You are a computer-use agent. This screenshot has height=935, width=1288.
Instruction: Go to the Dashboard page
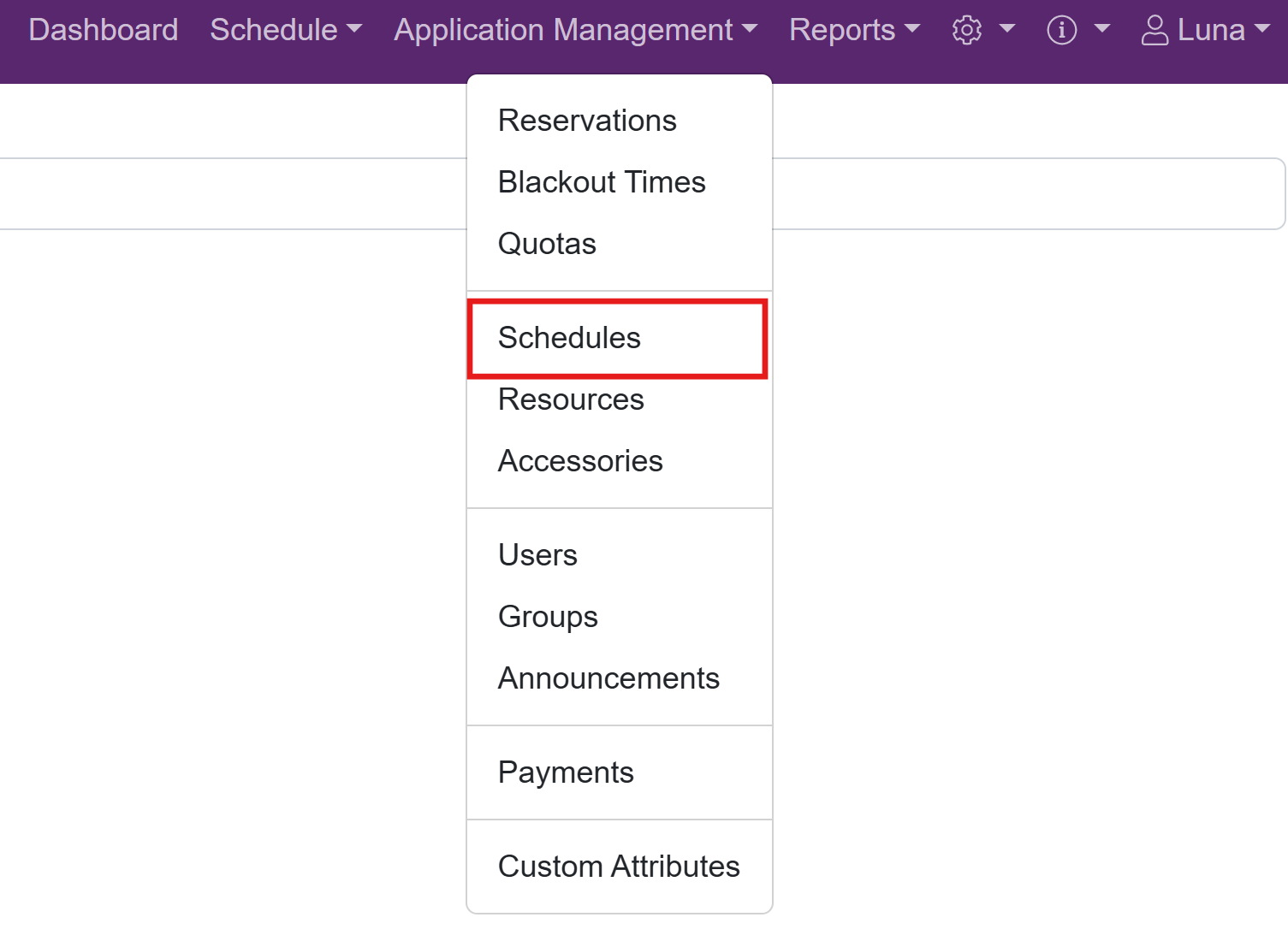(x=104, y=30)
